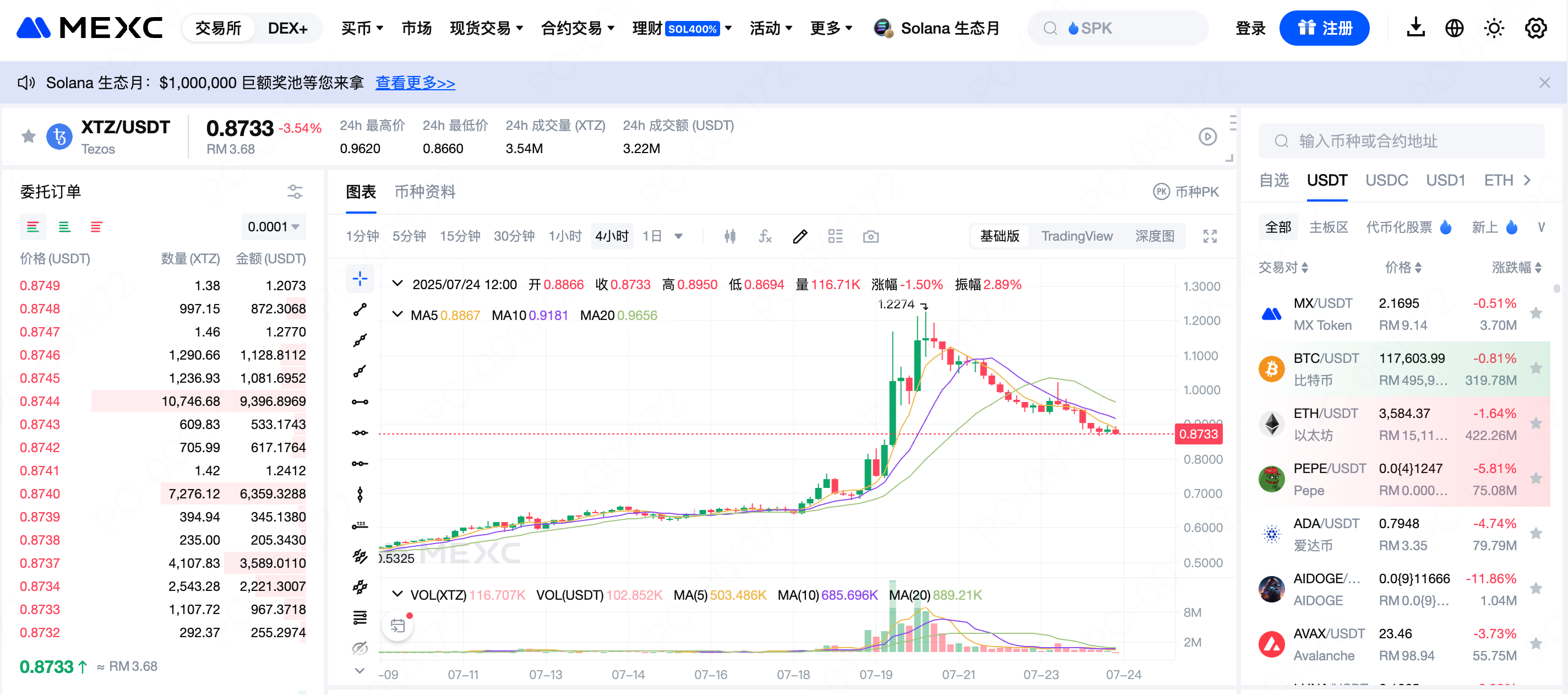This screenshot has width=1568, height=695.
Task: Open 查看更多>> announcement link
Action: point(415,82)
